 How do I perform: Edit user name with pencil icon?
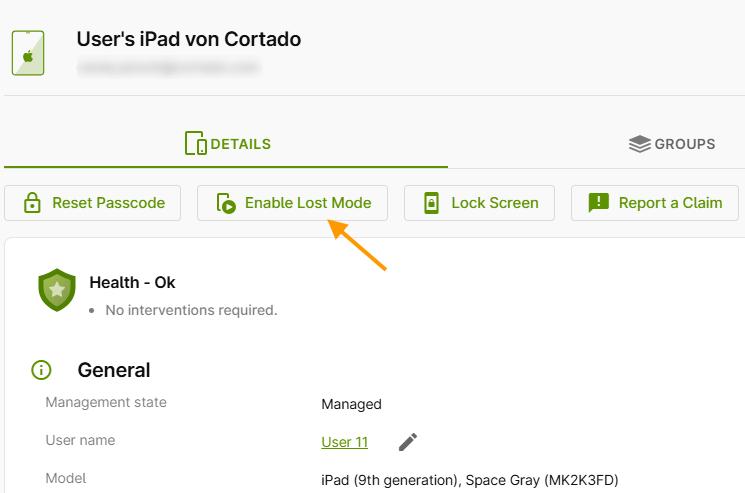408,442
